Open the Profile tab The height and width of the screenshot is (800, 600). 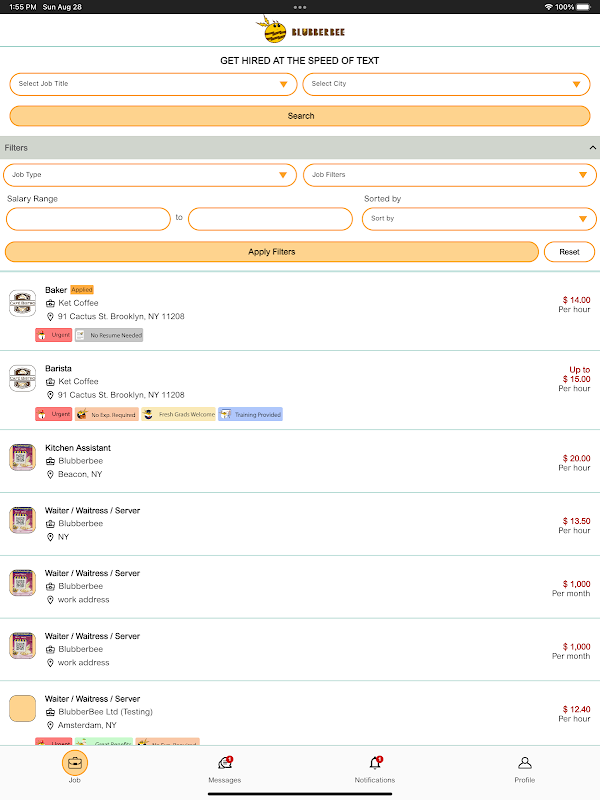[x=524, y=769]
